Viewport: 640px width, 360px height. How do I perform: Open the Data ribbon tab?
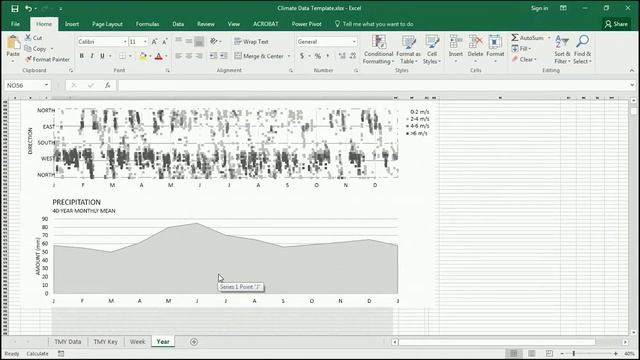tap(178, 24)
